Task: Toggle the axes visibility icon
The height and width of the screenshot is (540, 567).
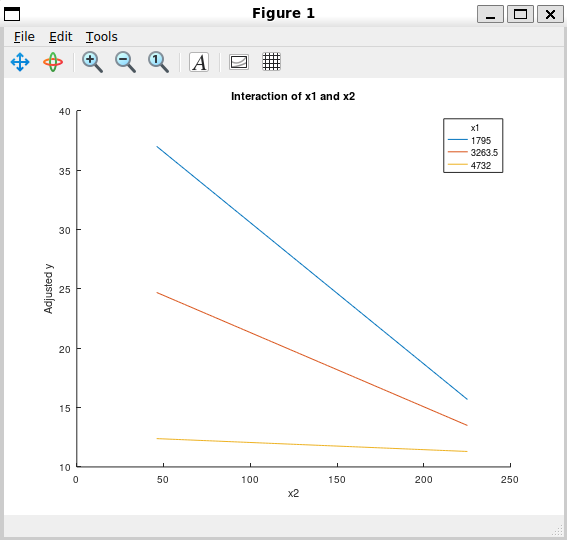Action: click(239, 62)
